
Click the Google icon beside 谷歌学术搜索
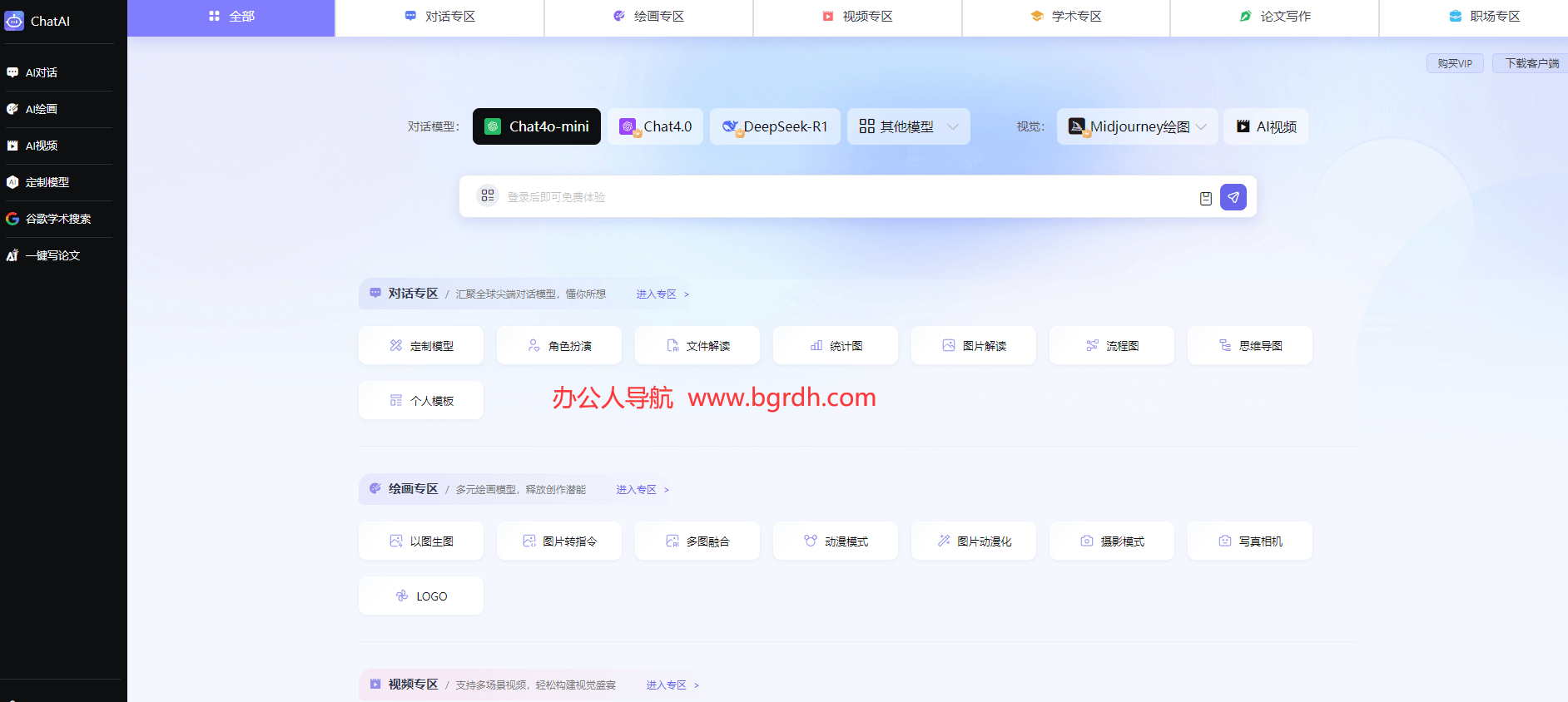click(x=12, y=219)
